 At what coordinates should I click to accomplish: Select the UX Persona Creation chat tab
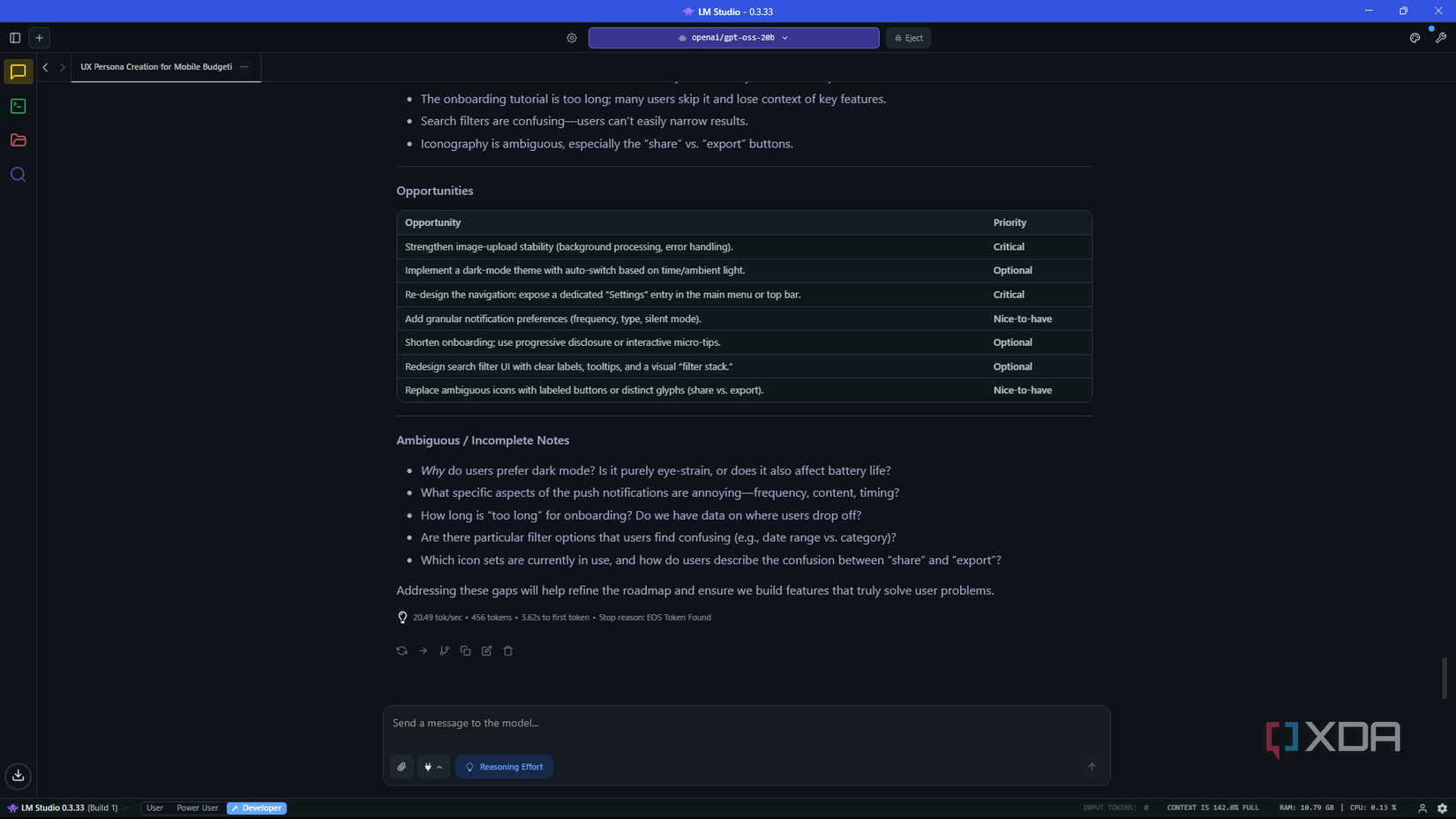156,67
